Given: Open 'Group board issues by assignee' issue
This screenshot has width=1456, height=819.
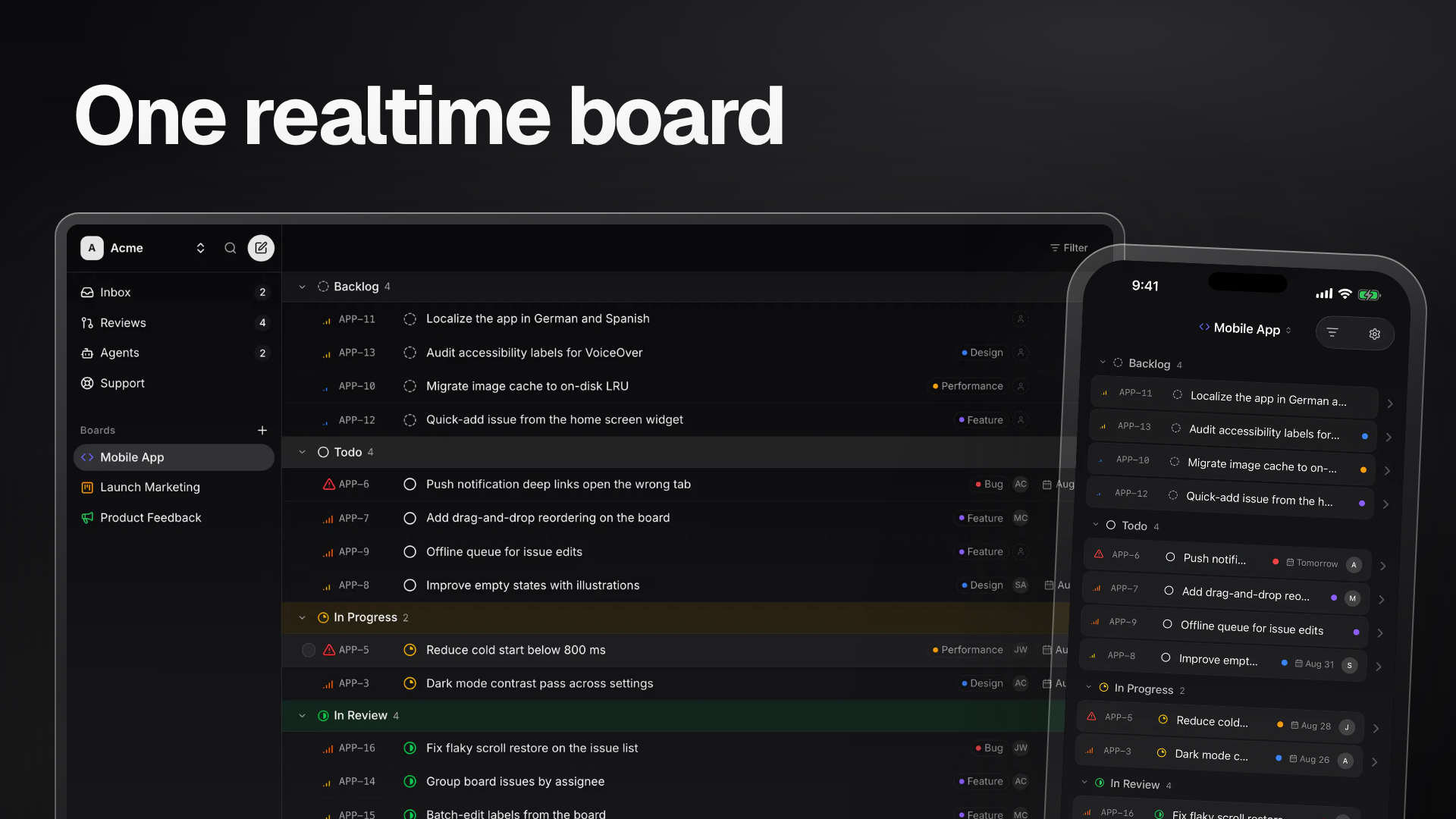Looking at the screenshot, I should point(516,781).
